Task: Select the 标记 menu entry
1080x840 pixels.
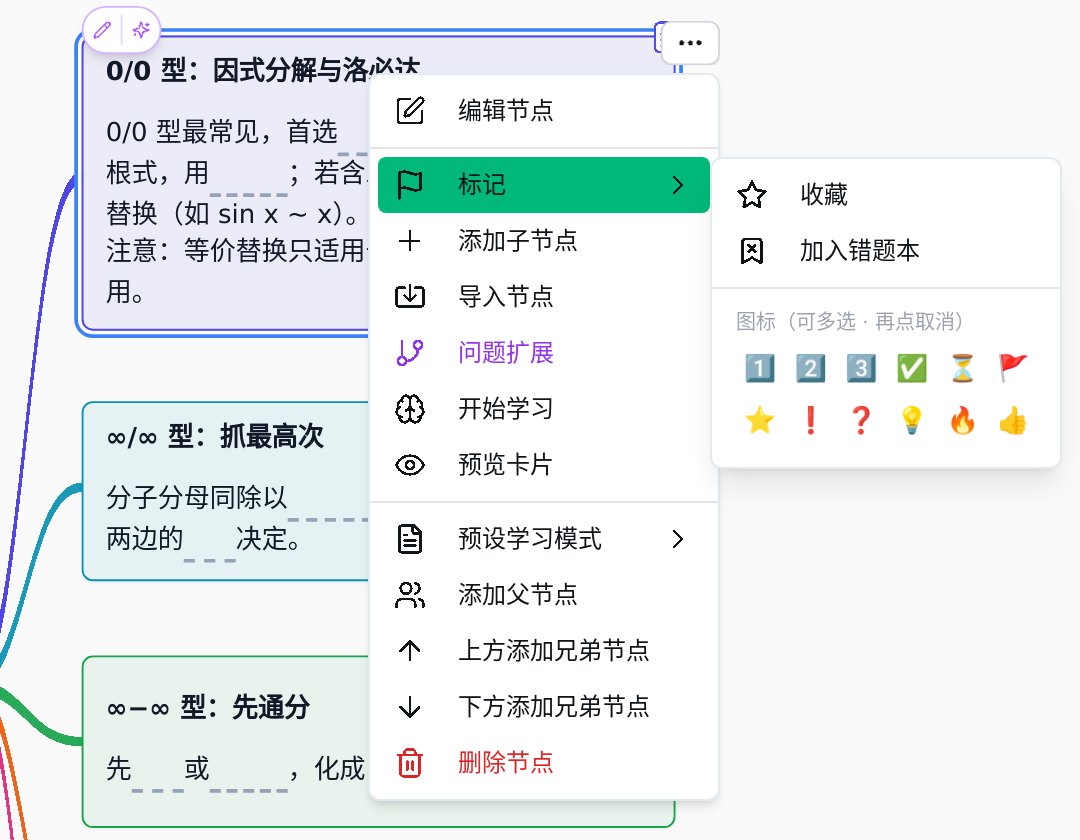Action: 544,185
